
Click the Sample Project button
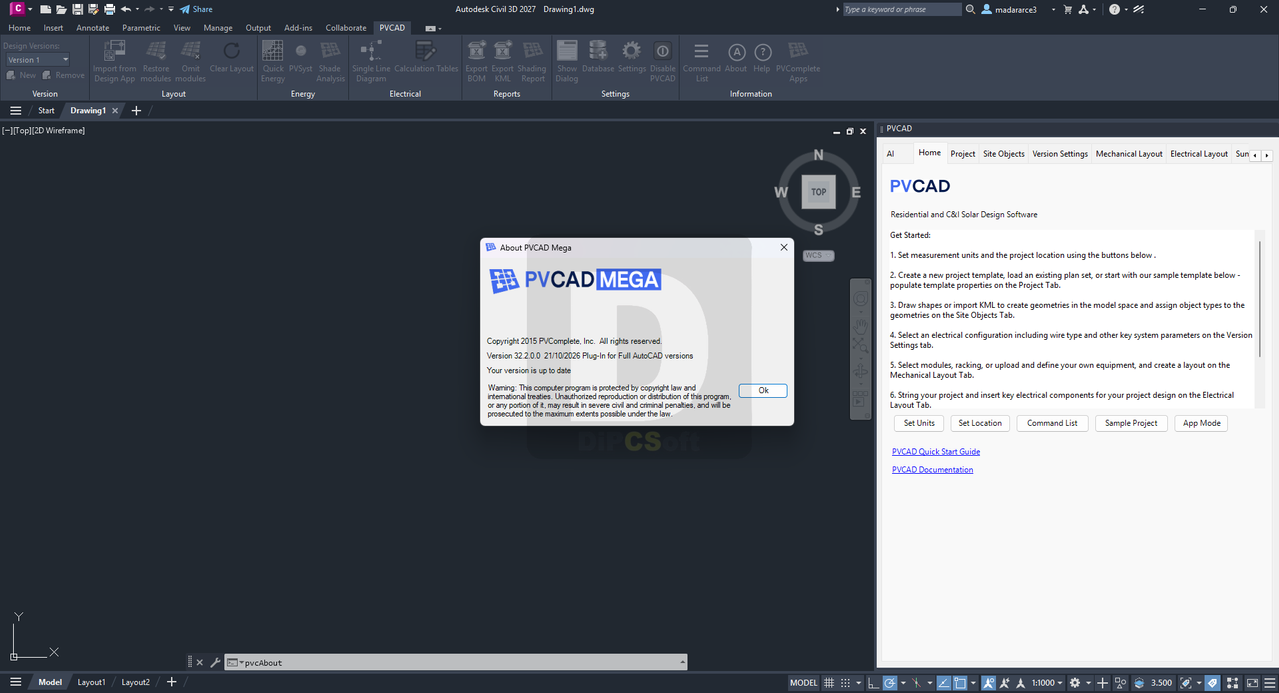1131,423
